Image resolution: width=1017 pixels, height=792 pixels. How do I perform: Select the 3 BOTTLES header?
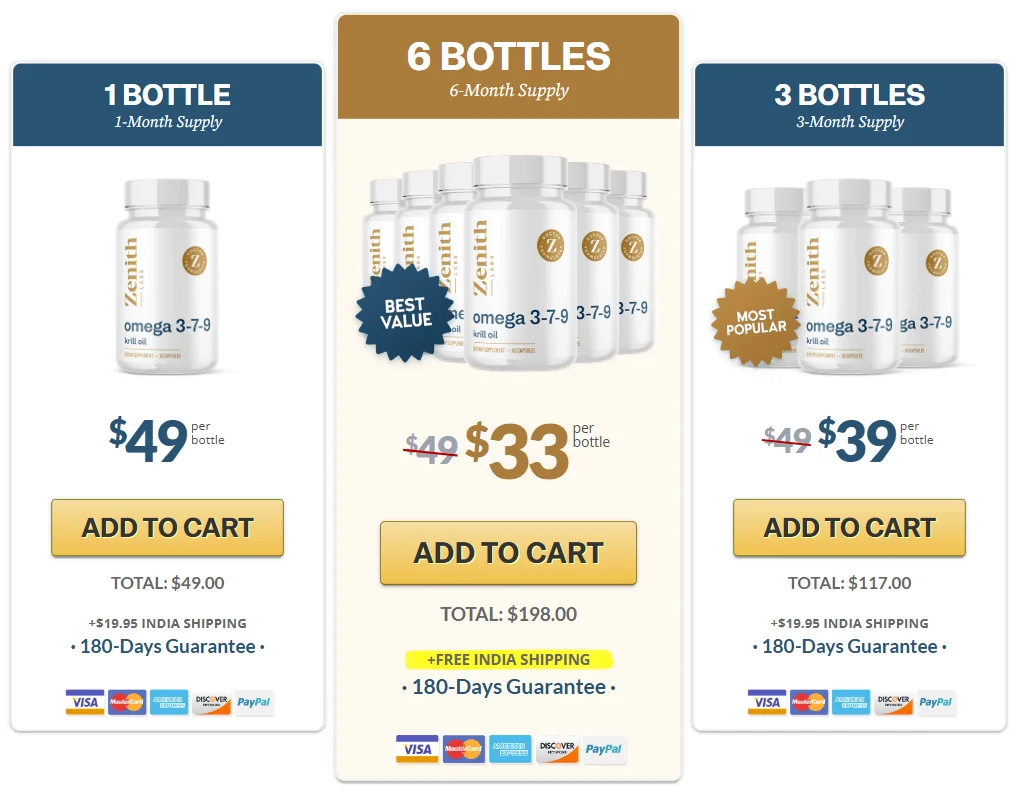point(849,95)
